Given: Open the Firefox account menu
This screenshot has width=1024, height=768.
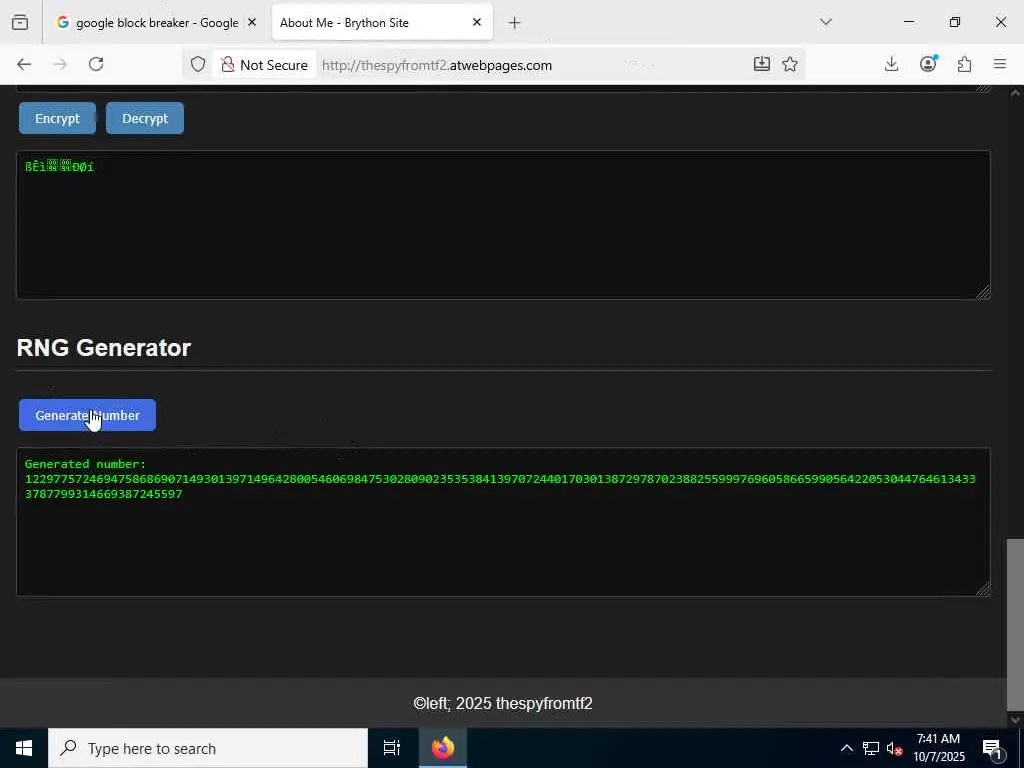Looking at the screenshot, I should (928, 64).
